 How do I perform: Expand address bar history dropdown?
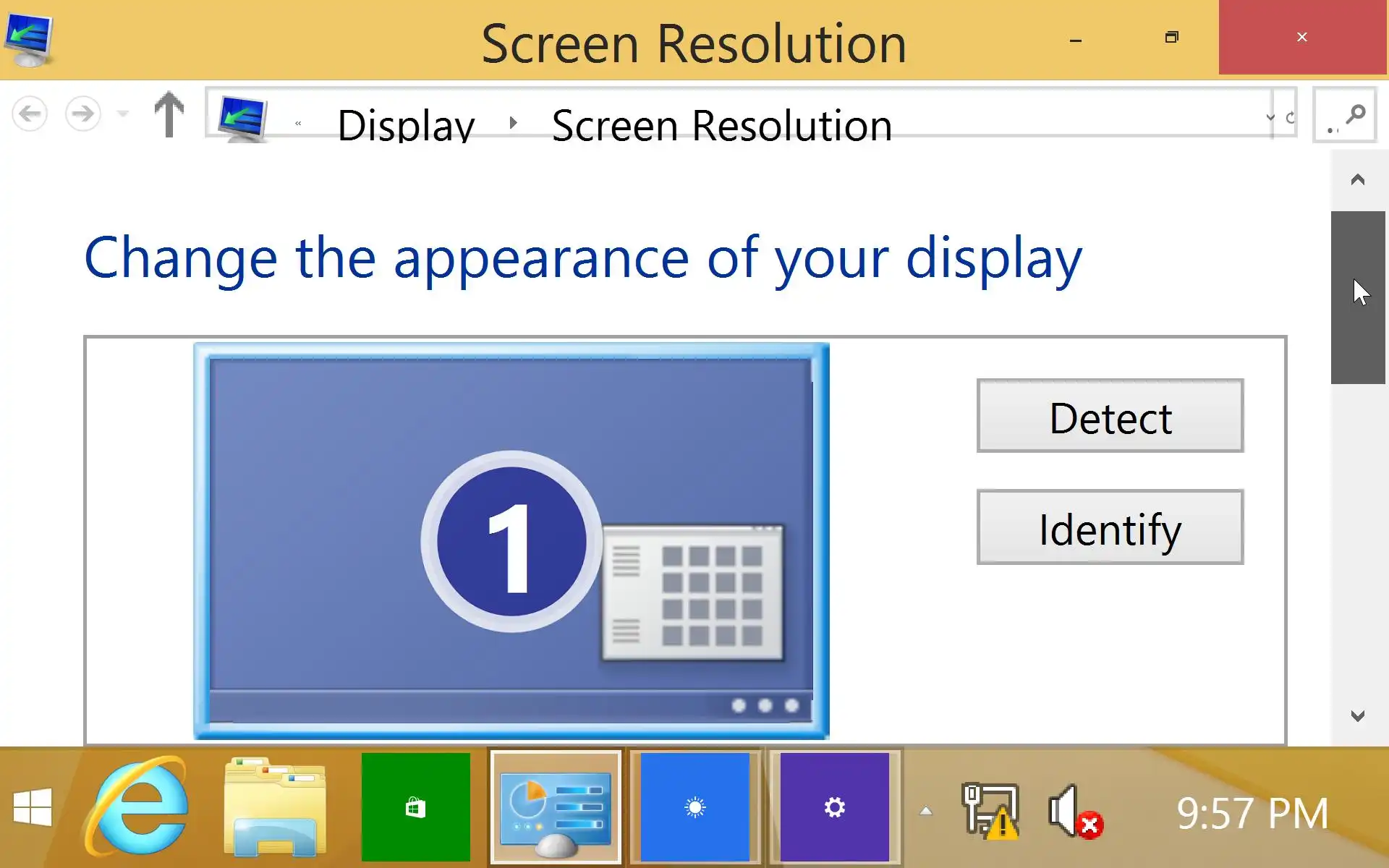point(1270,116)
